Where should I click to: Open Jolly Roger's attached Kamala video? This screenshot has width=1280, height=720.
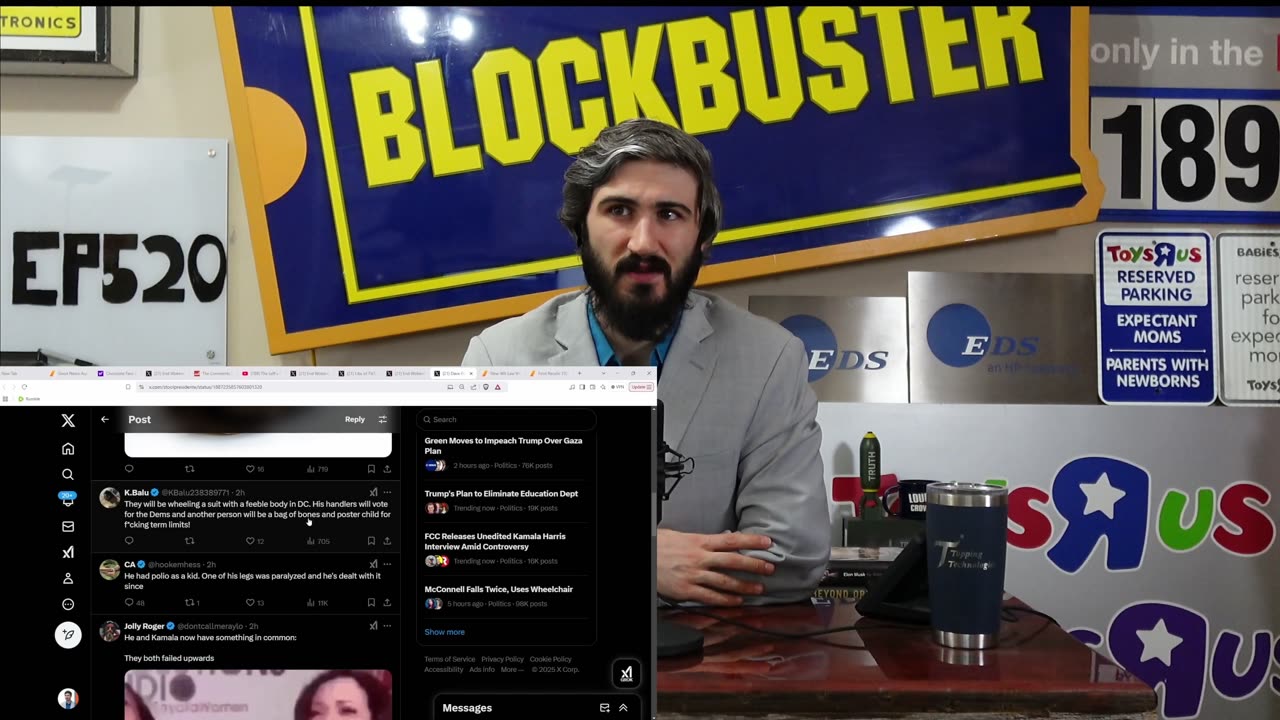(258, 694)
